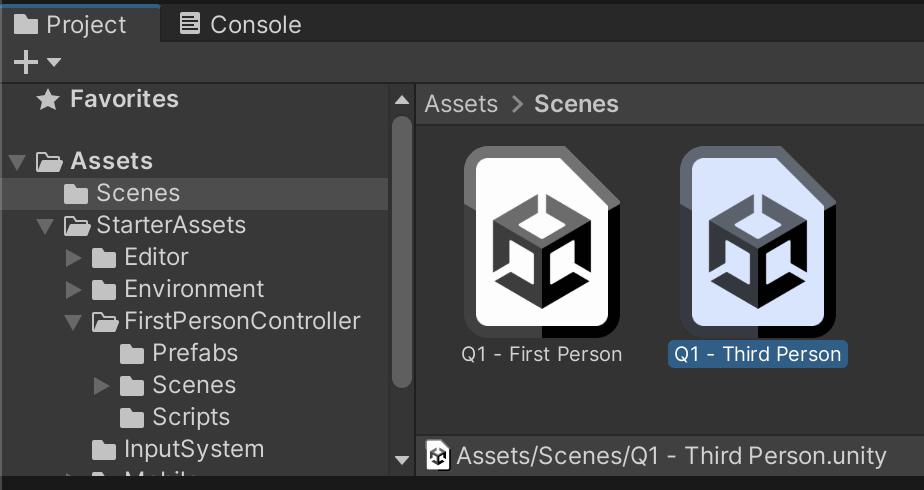Select the Environment folder in tree
924x490 pixels.
193,289
